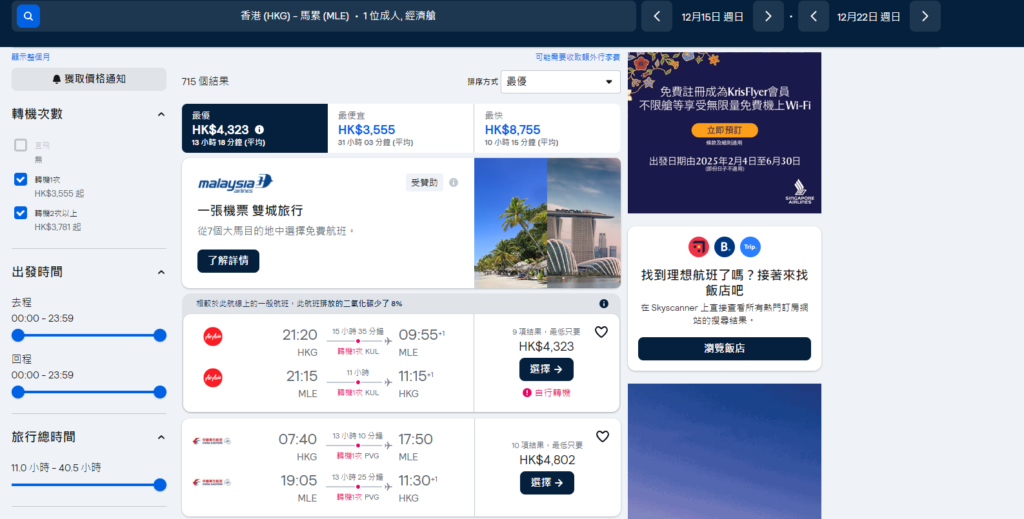1024x519 pixels.
Task: Advance departure date with next arrow
Action: (768, 16)
